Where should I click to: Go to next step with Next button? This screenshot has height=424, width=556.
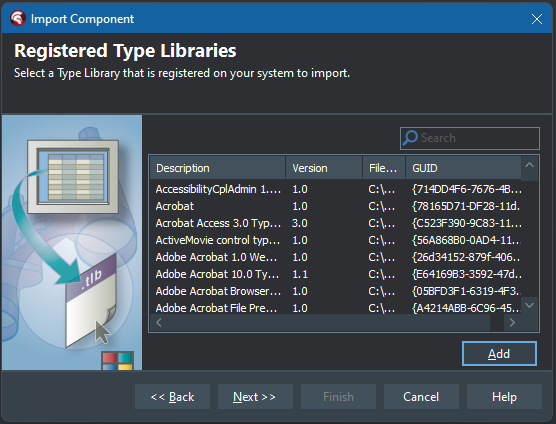[x=255, y=397]
